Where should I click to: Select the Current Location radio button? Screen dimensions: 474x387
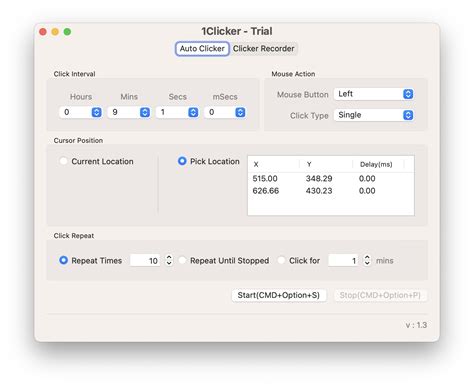(63, 161)
